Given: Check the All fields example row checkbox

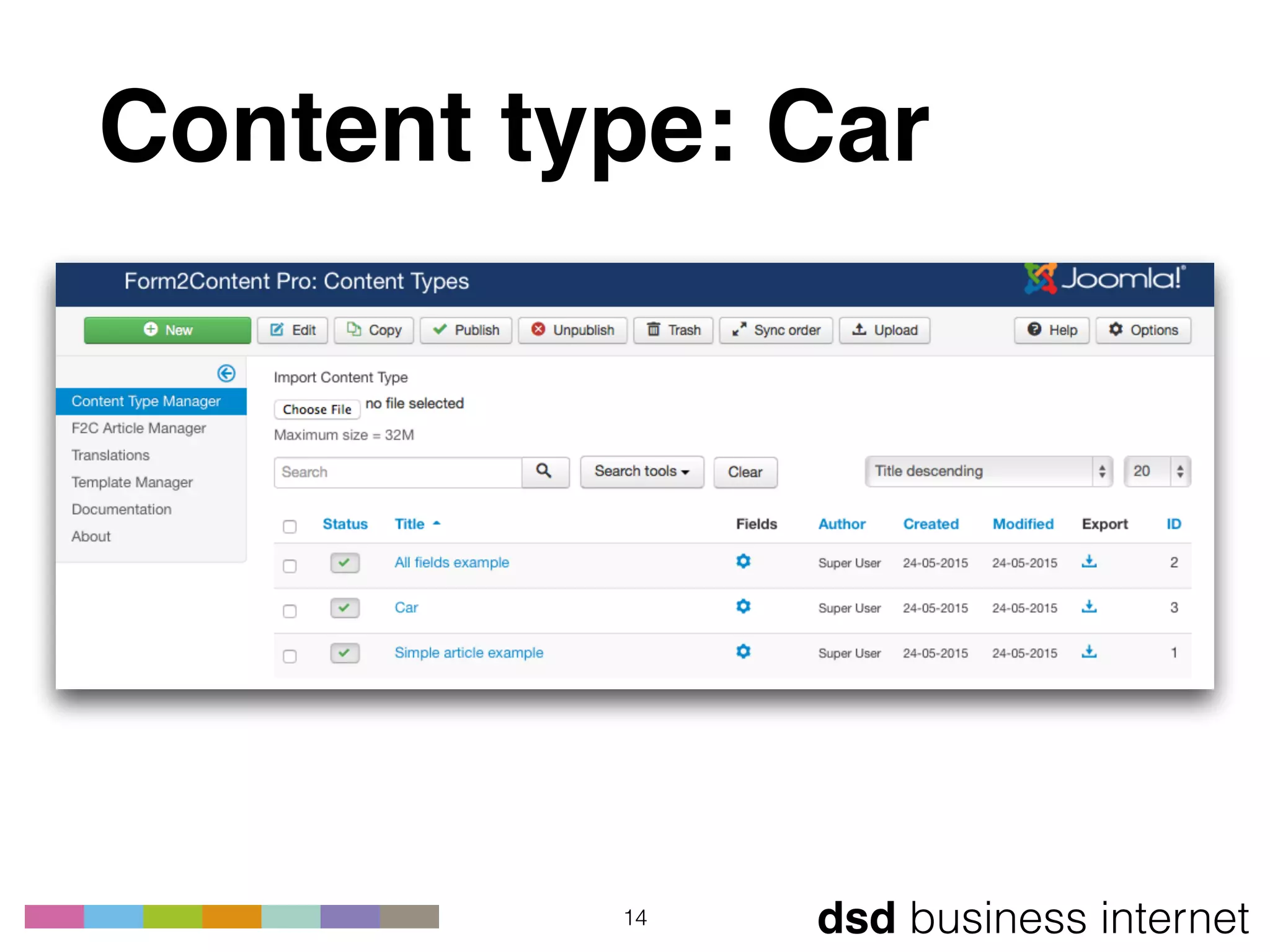Looking at the screenshot, I should (290, 566).
